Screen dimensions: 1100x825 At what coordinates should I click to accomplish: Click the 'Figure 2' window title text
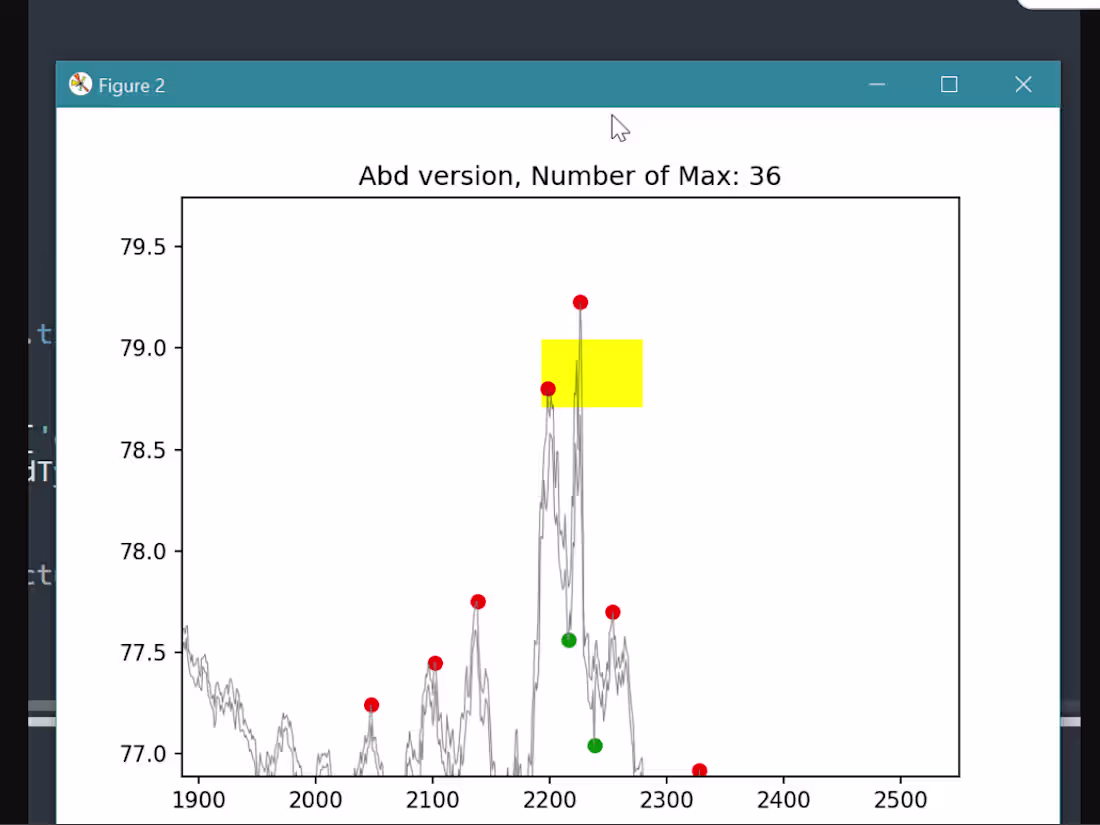point(132,86)
